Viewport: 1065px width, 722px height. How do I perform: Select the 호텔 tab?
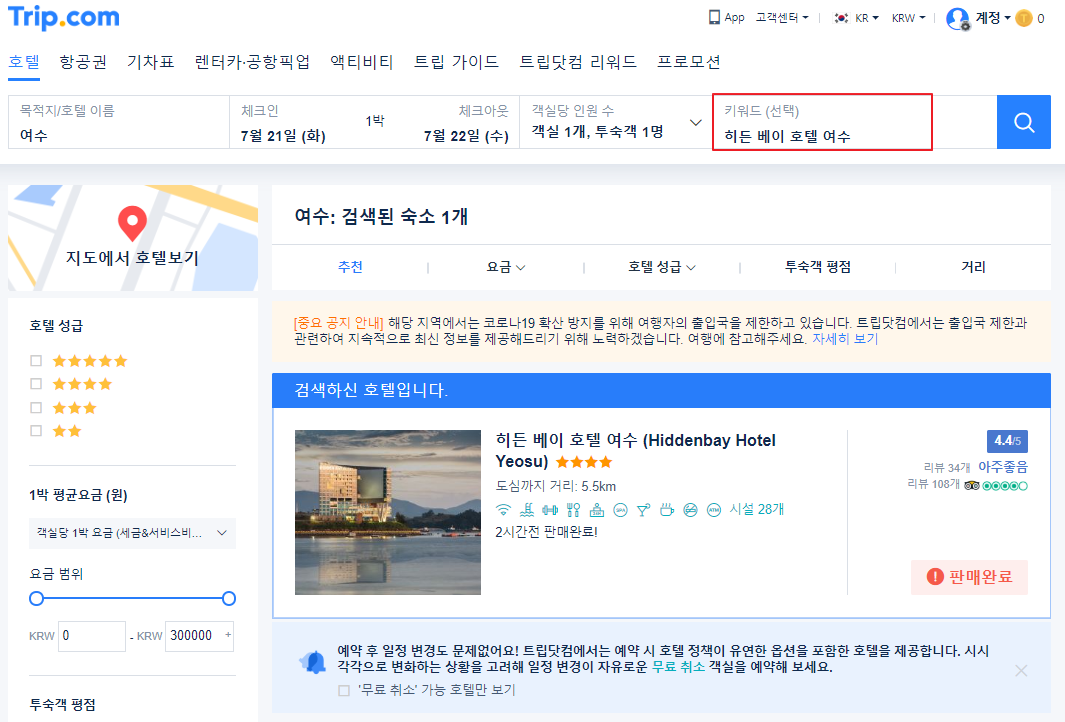(24, 62)
